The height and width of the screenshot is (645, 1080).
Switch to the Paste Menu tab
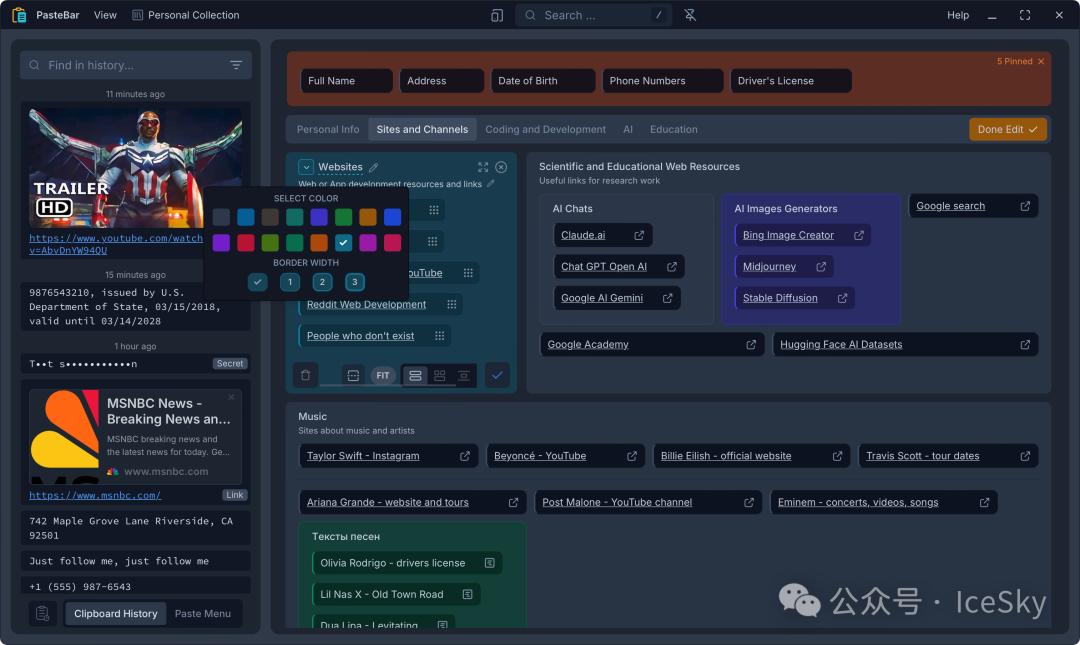pos(203,613)
